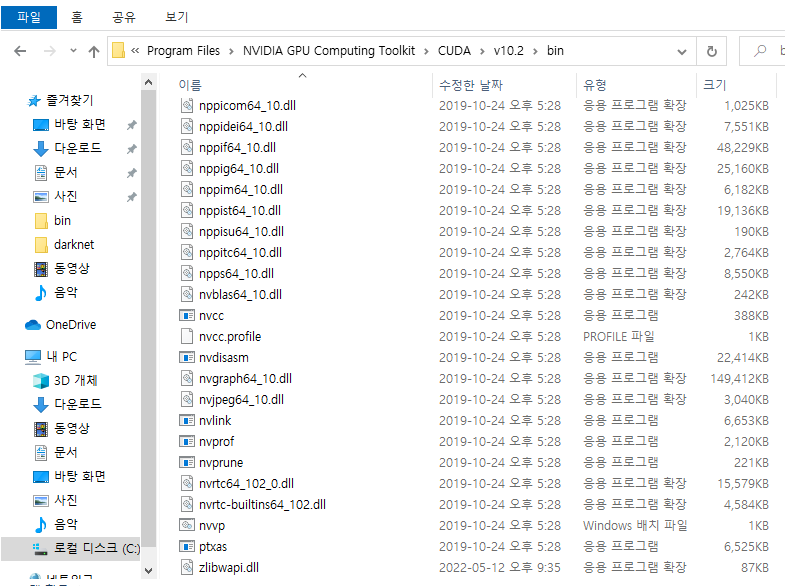The height and width of the screenshot is (586, 785).
Task: Refresh the bin folder view
Action: (711, 51)
